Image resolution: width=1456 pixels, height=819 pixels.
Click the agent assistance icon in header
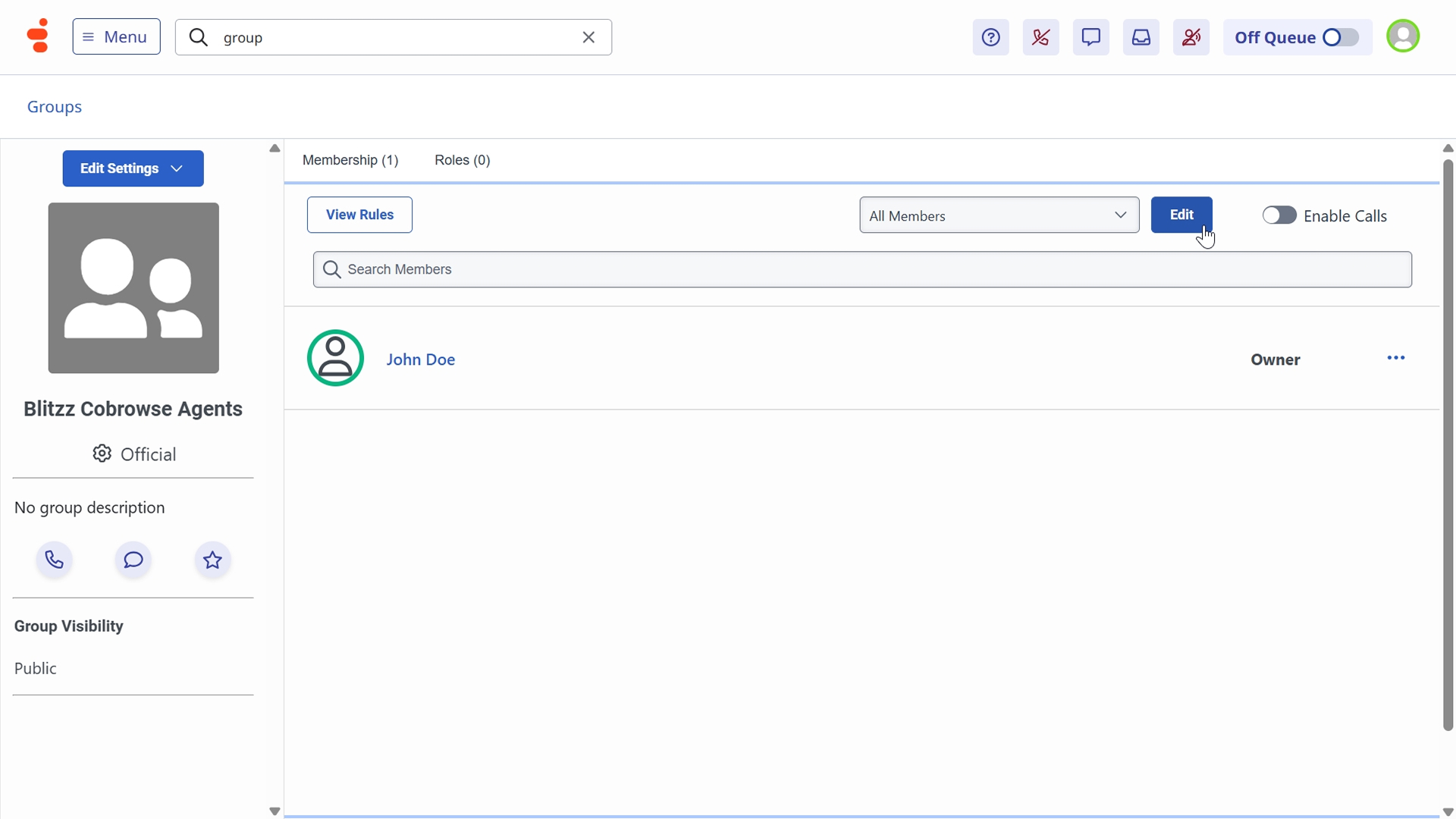(x=1191, y=37)
